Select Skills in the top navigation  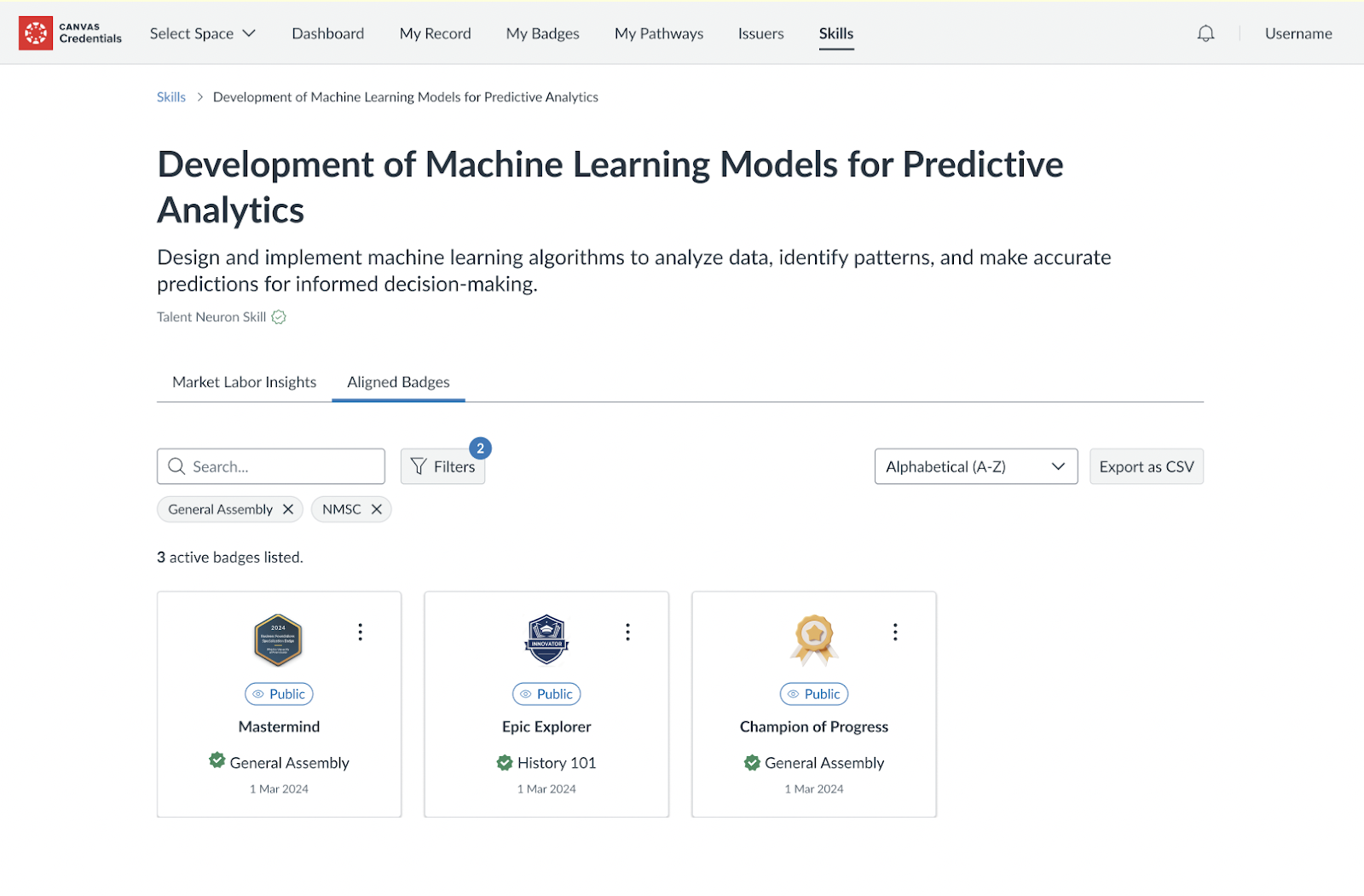(836, 33)
